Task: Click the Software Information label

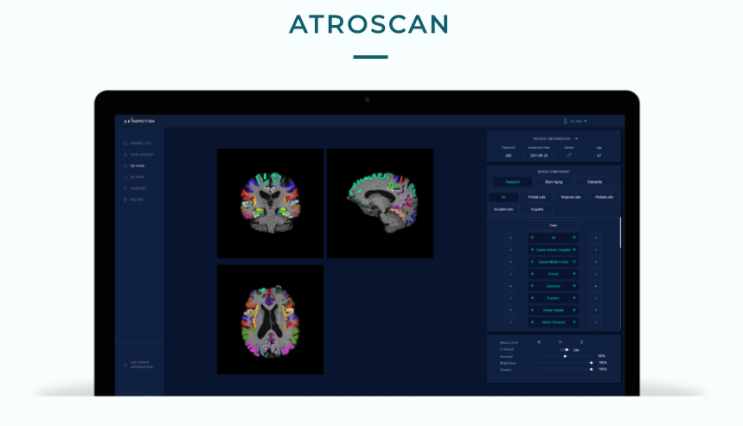Action: pos(142,365)
